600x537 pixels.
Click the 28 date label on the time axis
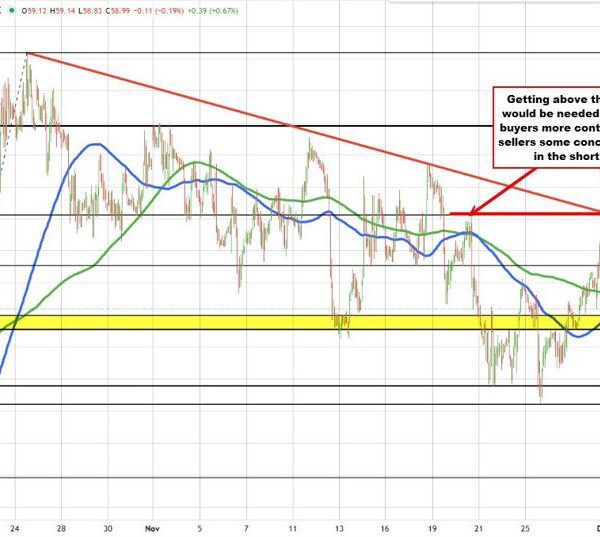[61, 526]
